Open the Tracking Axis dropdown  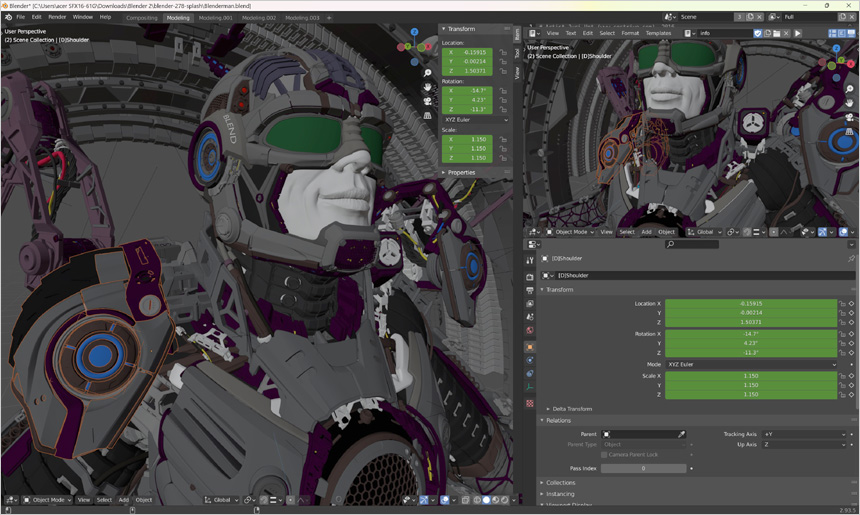[x=804, y=434]
